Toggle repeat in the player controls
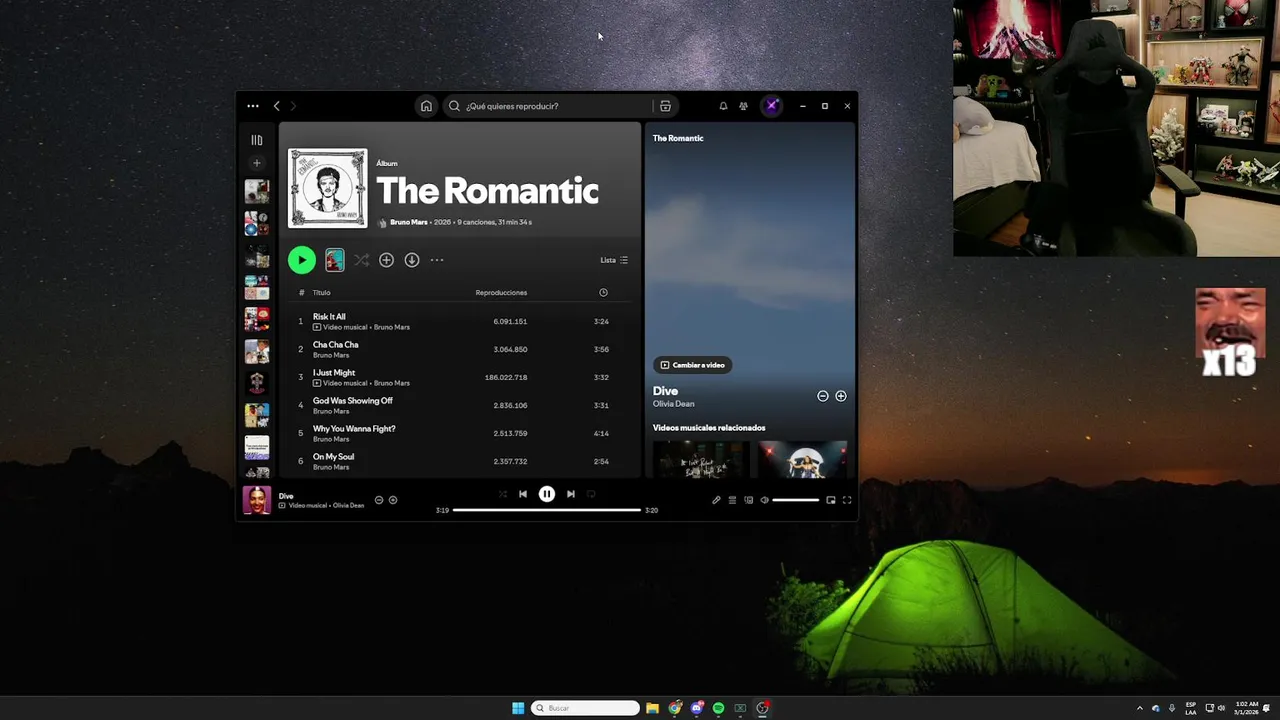The height and width of the screenshot is (720, 1280). (591, 494)
